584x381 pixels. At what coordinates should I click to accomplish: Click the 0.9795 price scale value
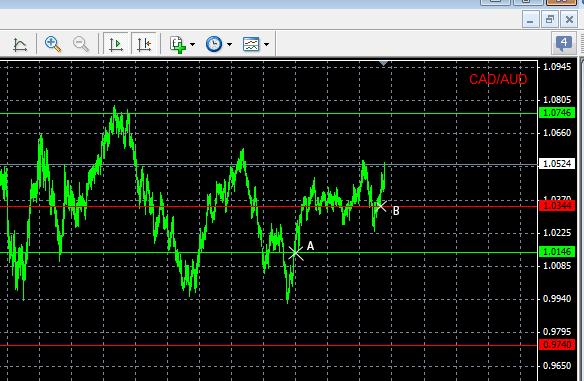pyautogui.click(x=557, y=331)
